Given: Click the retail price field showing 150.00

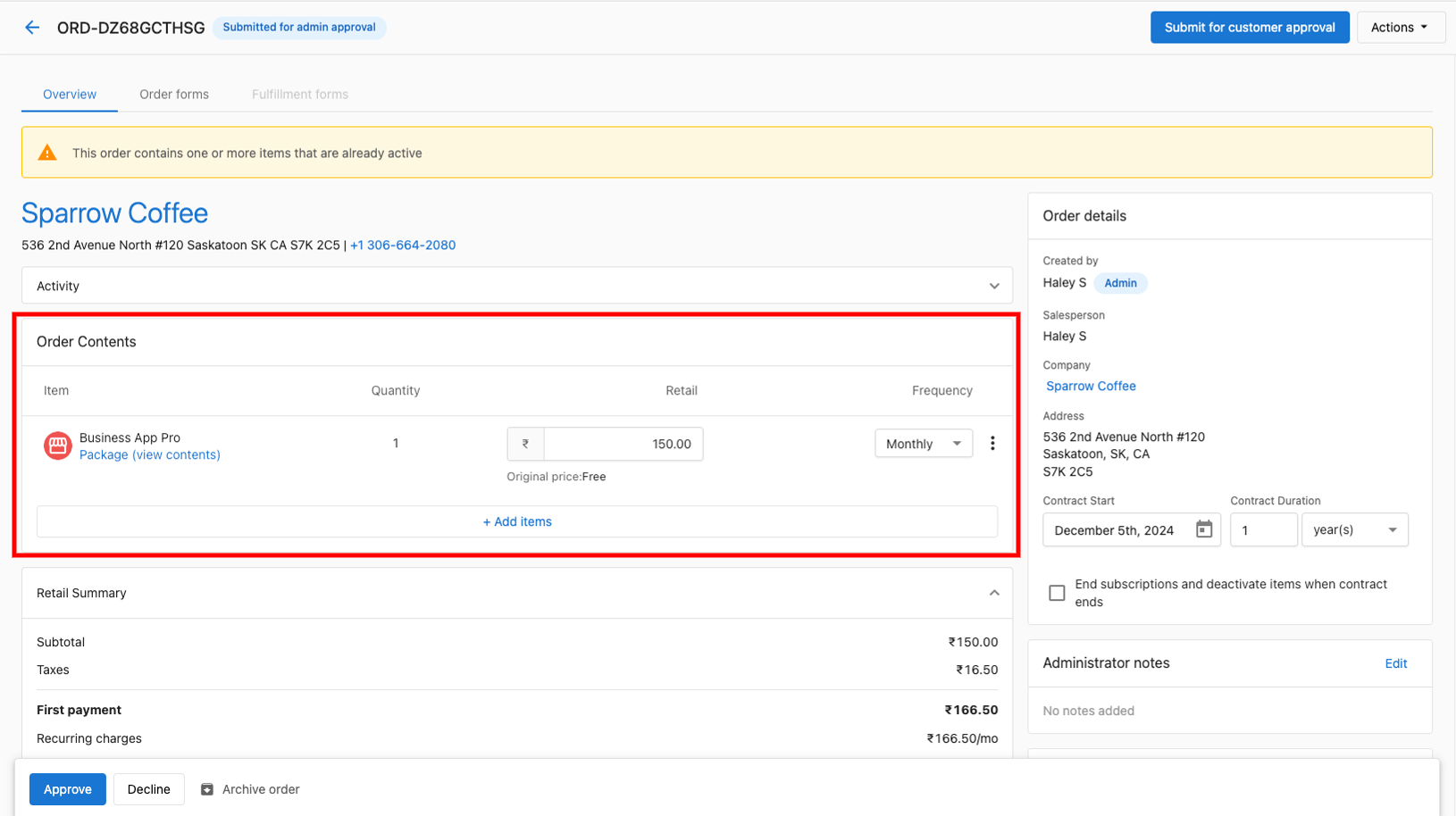Looking at the screenshot, I should point(623,444).
